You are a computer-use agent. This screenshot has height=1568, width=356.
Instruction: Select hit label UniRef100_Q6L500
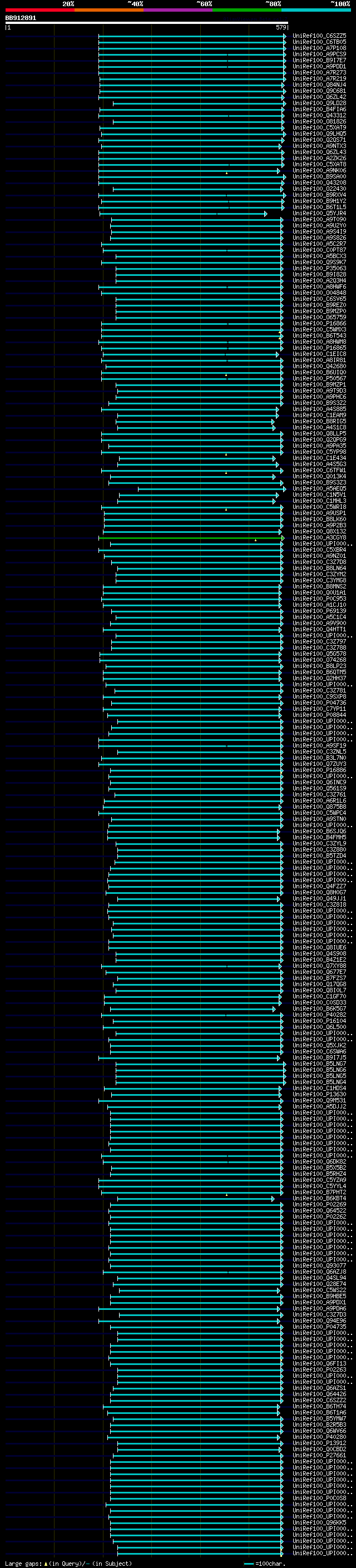[319, 1027]
